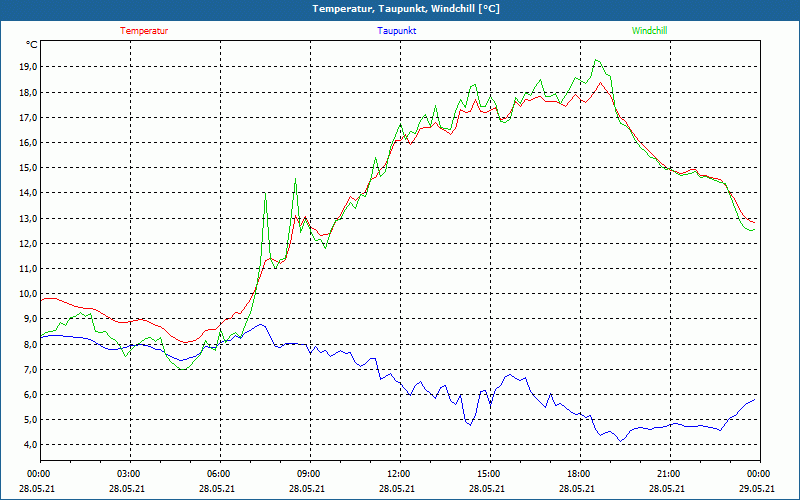Click the 03:00 time axis label
Viewport: 800px width, 500px height.
pyautogui.click(x=131, y=474)
